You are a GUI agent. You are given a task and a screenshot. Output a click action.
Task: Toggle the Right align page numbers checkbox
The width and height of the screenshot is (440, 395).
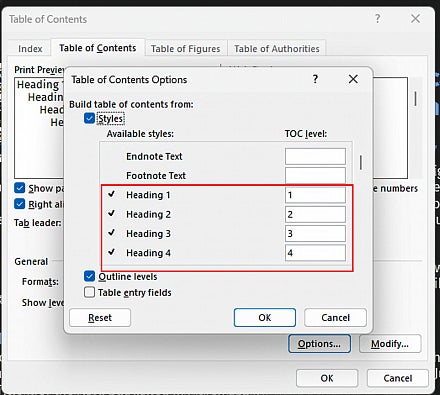[20, 204]
